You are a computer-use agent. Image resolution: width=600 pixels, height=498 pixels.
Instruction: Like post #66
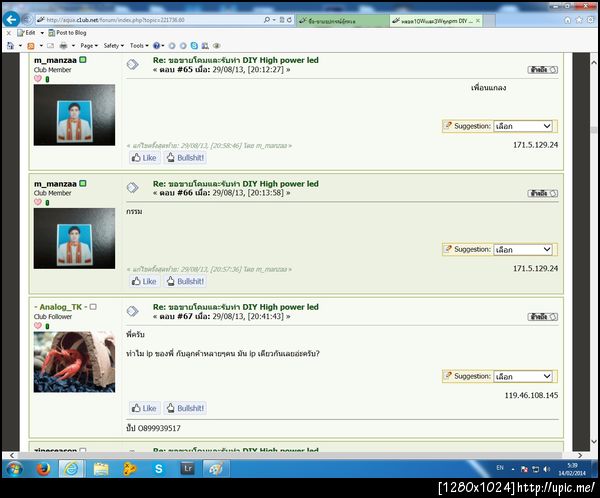point(144,281)
